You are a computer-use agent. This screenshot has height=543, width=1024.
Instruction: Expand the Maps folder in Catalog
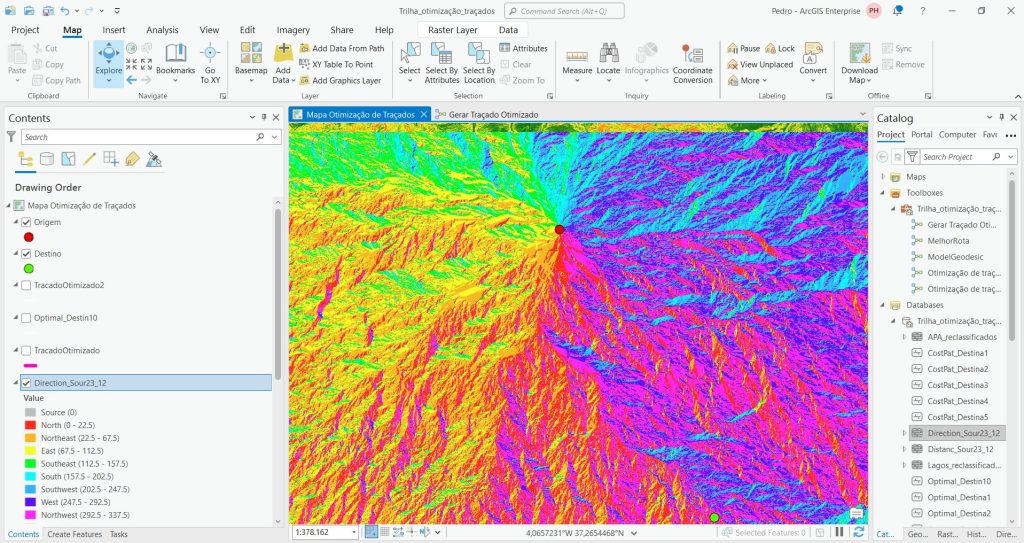[883, 177]
